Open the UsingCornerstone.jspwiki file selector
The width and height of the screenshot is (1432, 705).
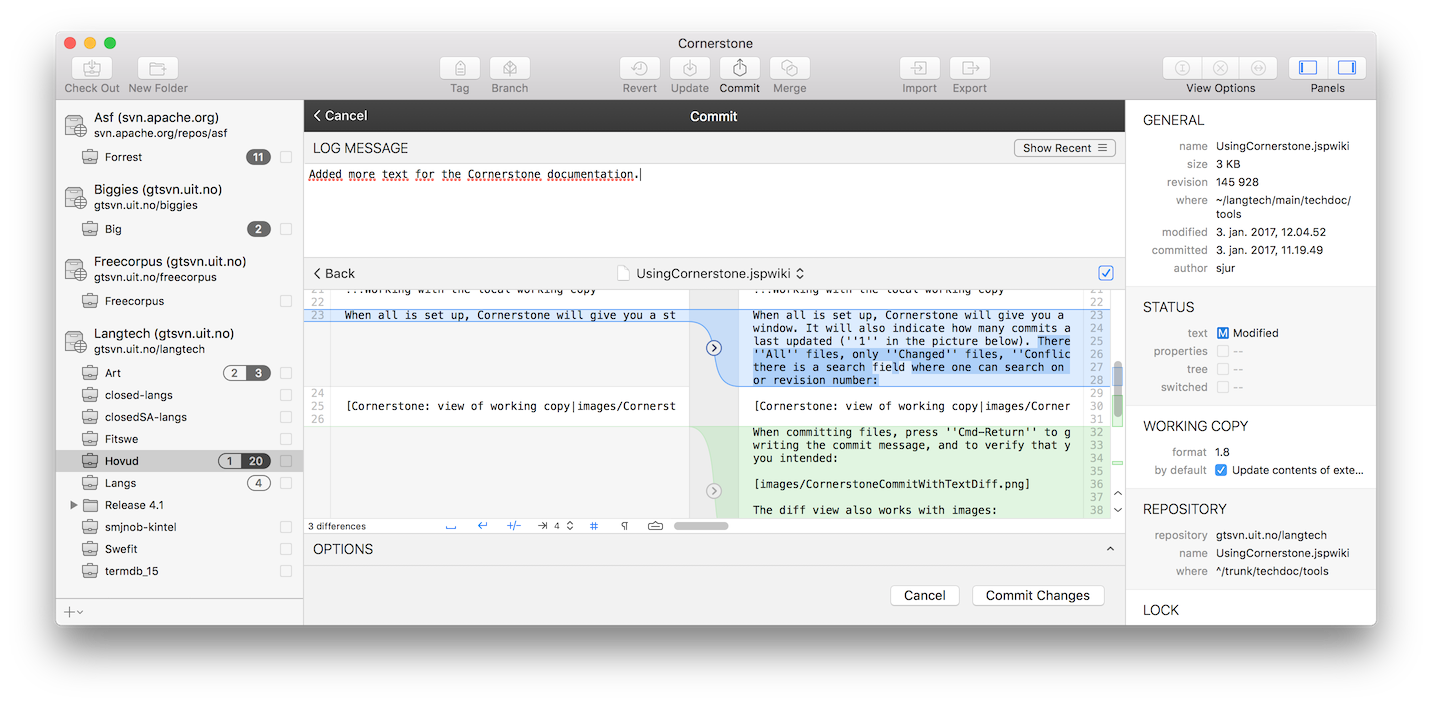click(712, 273)
